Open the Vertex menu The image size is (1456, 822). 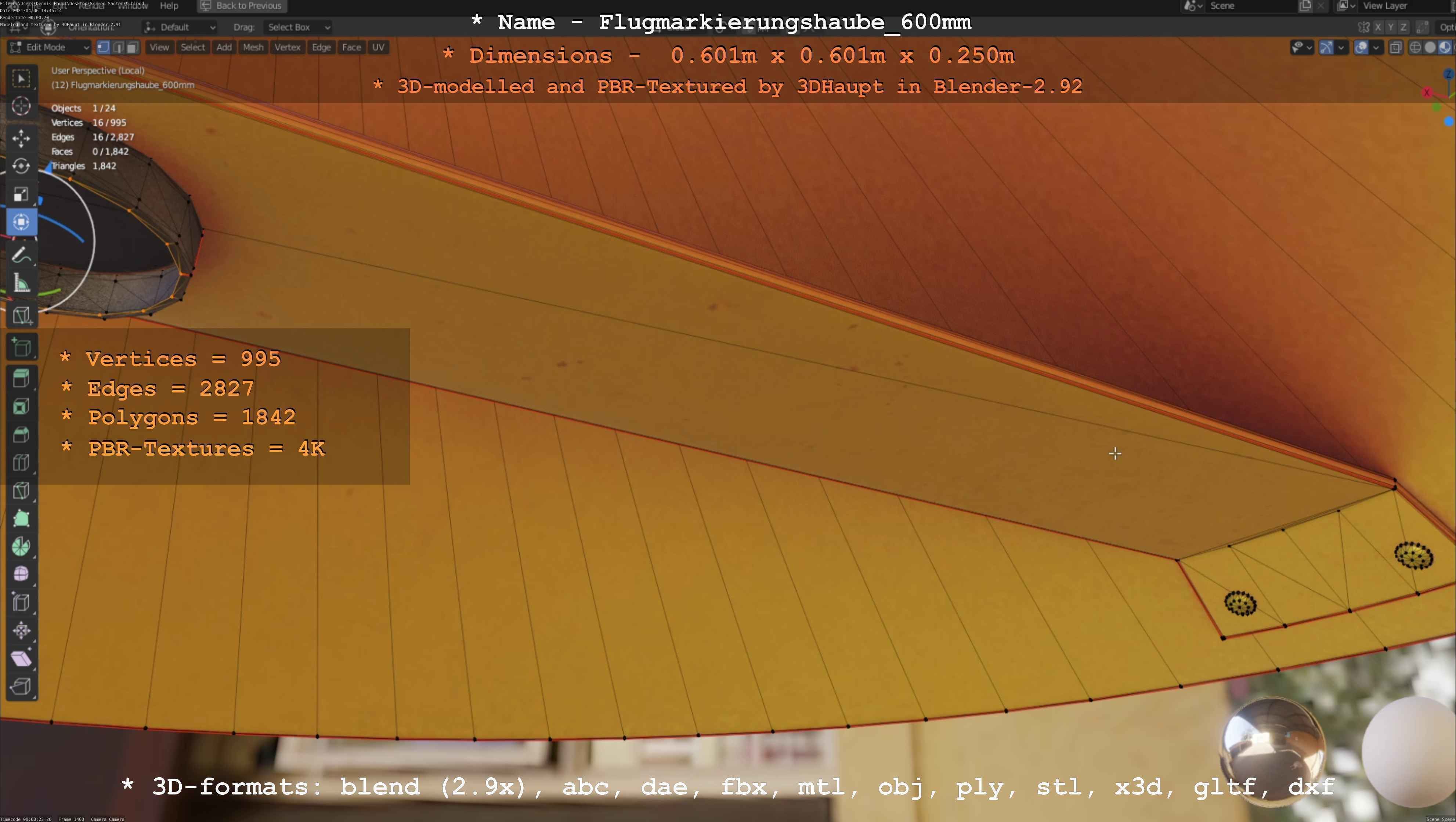click(x=287, y=47)
